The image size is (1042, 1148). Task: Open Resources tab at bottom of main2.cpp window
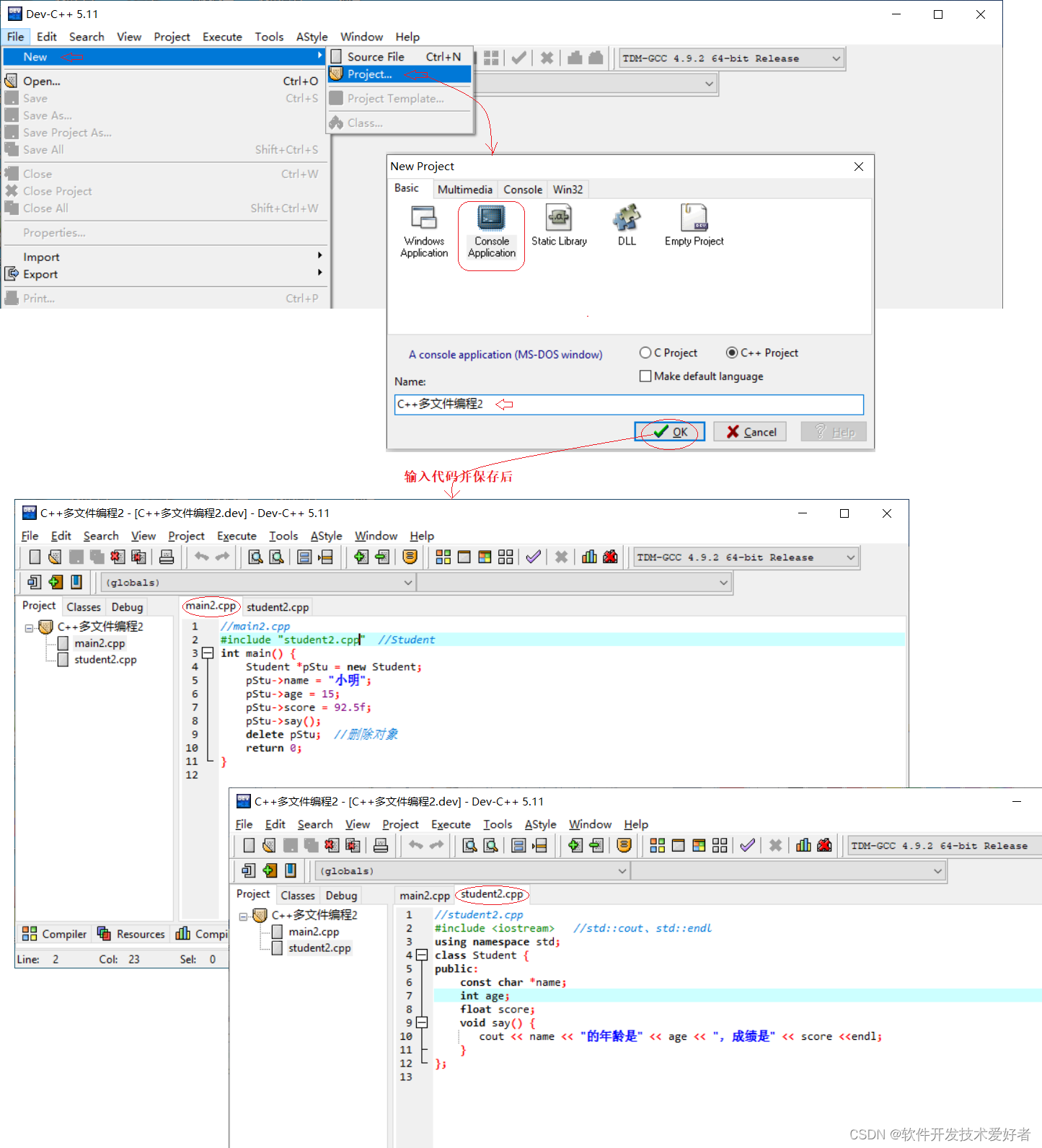click(x=131, y=934)
